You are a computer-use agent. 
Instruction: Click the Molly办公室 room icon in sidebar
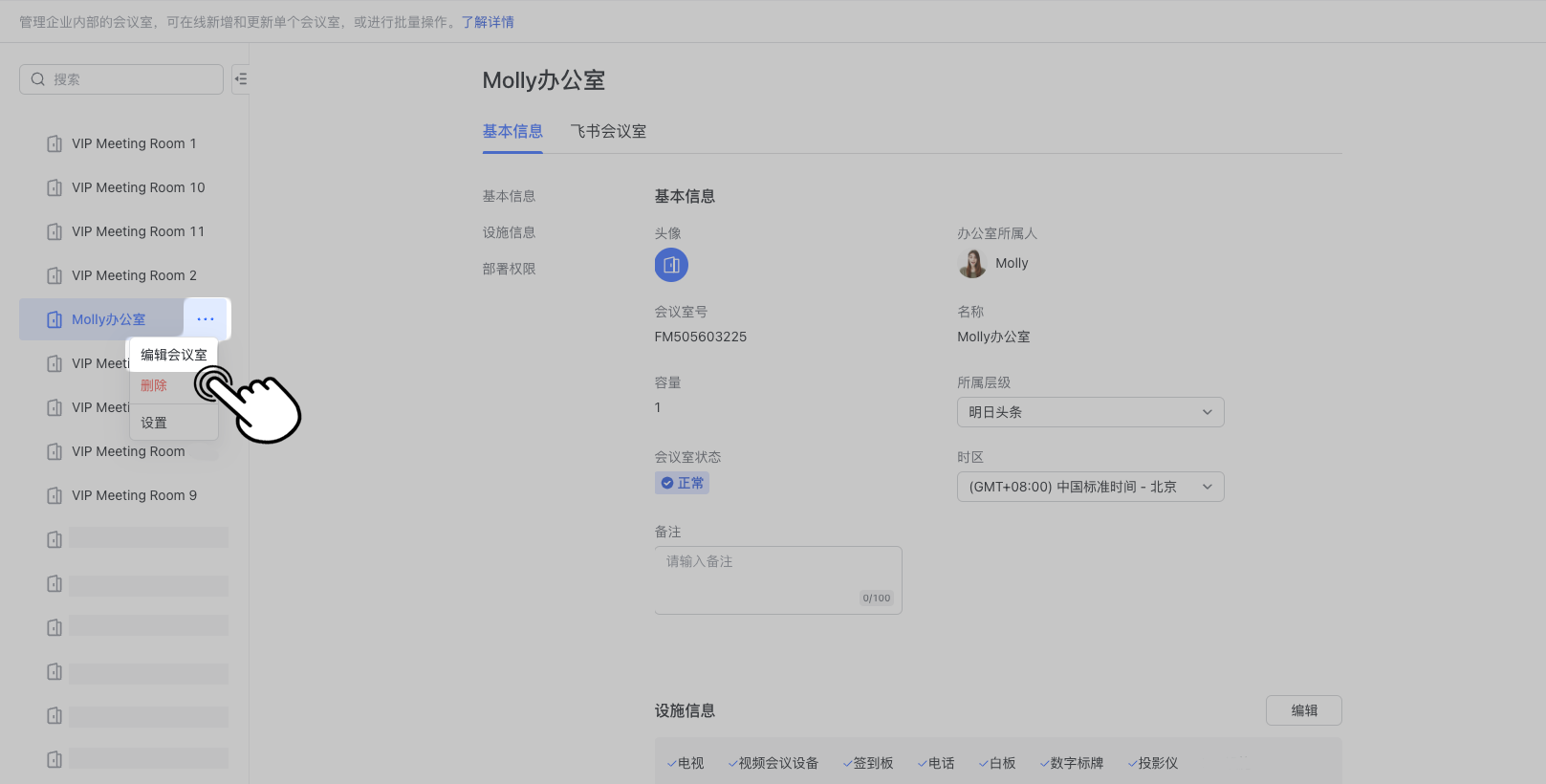[54, 319]
